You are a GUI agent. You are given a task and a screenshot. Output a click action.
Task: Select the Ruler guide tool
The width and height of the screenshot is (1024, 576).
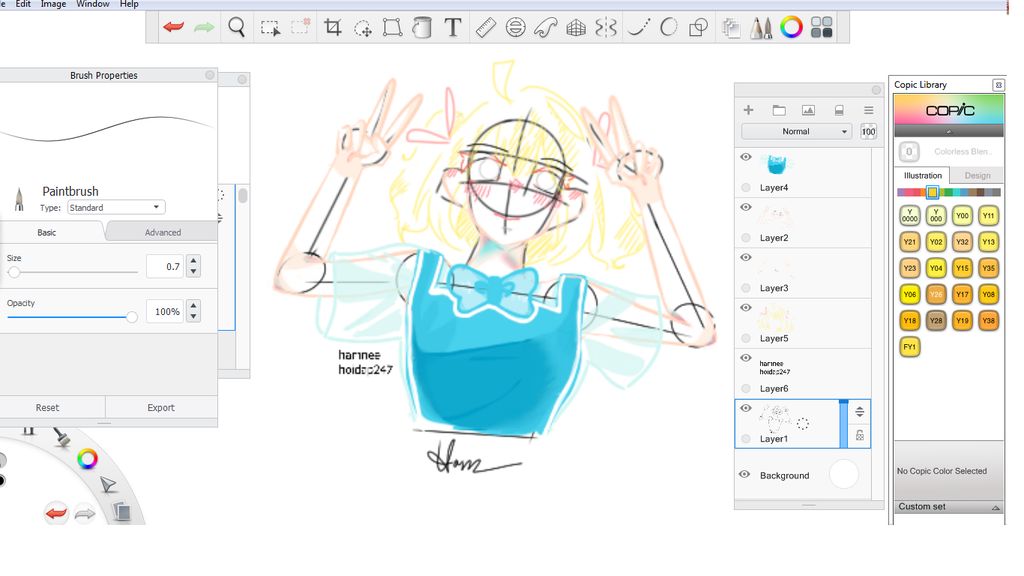click(485, 27)
